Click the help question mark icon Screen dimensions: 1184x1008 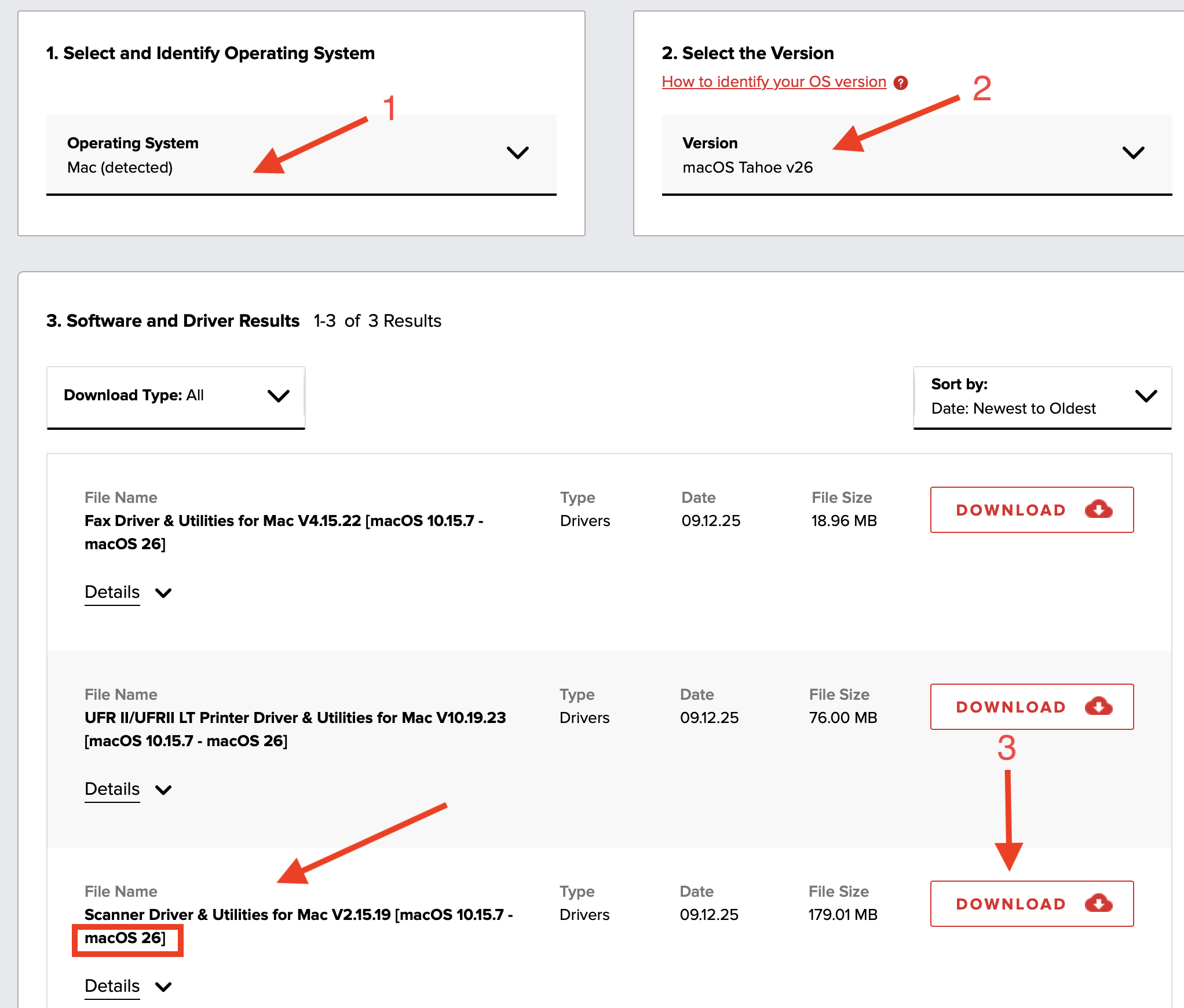coord(900,83)
